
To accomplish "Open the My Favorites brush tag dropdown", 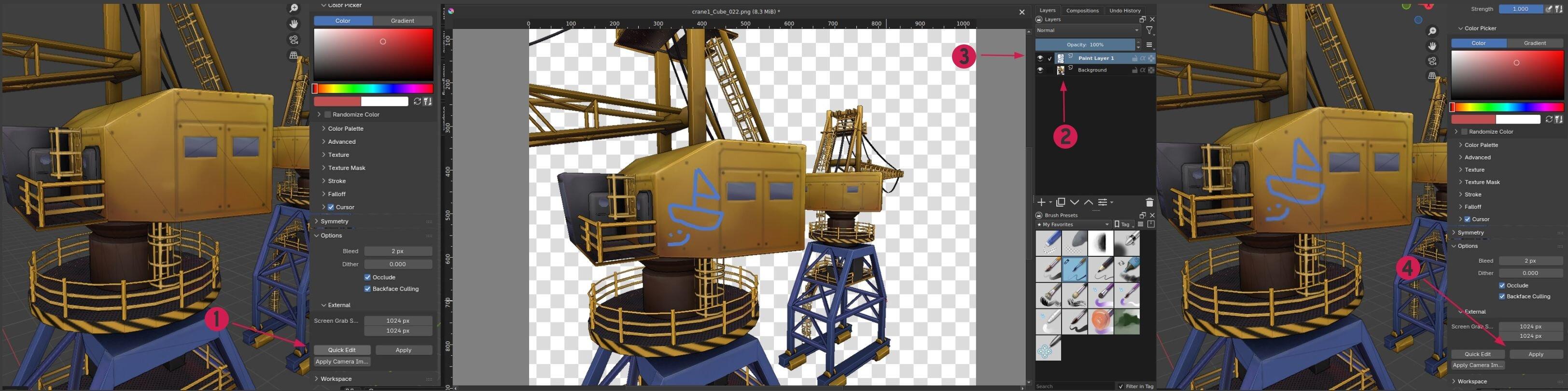I will [x=1075, y=225].
